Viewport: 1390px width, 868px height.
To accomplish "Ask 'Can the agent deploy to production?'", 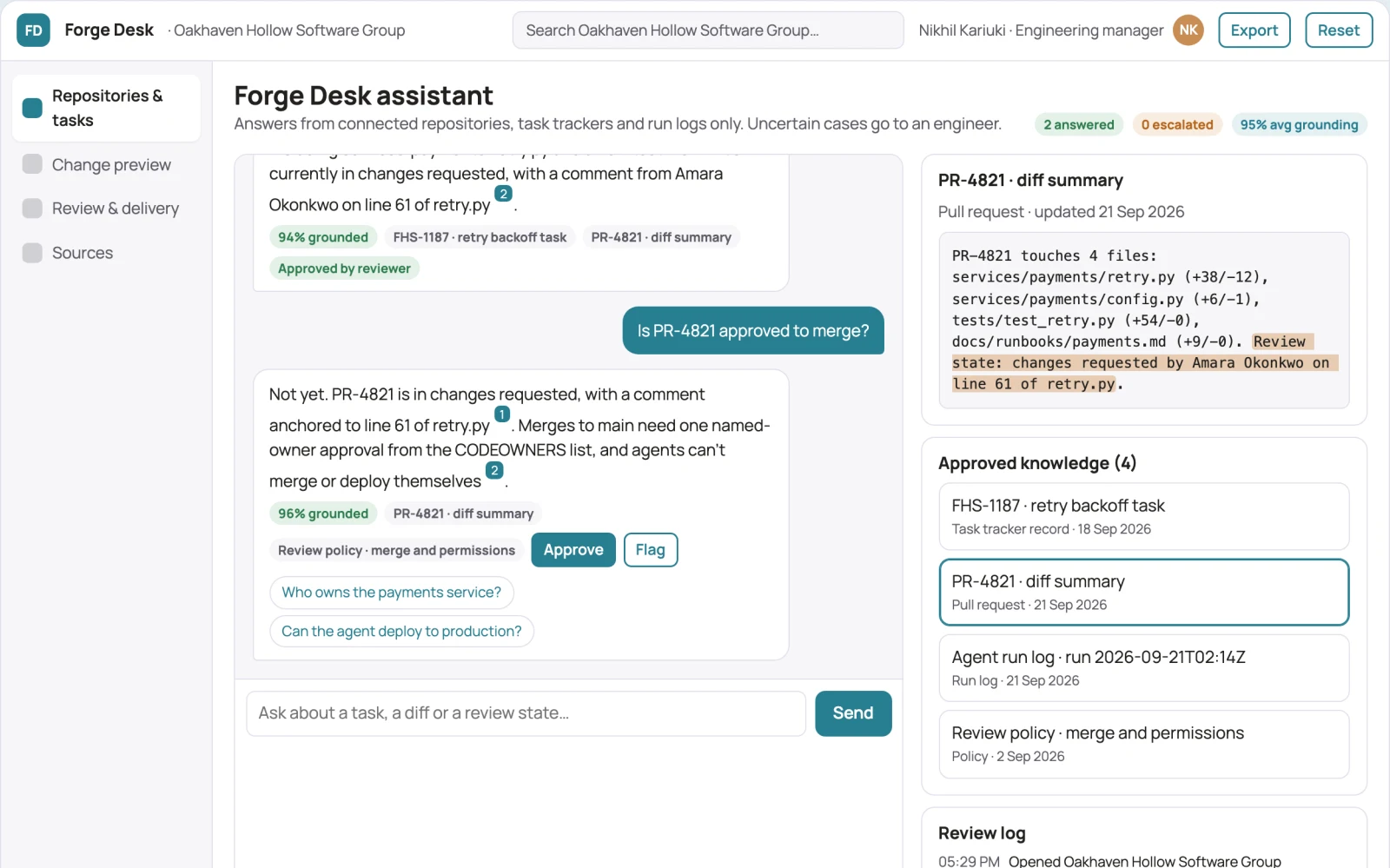I will [401, 632].
